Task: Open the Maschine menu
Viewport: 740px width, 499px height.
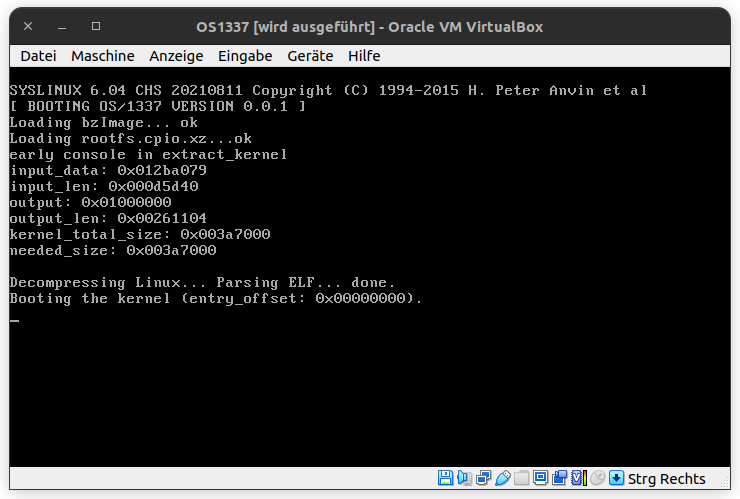Action: pyautogui.click(x=102, y=56)
